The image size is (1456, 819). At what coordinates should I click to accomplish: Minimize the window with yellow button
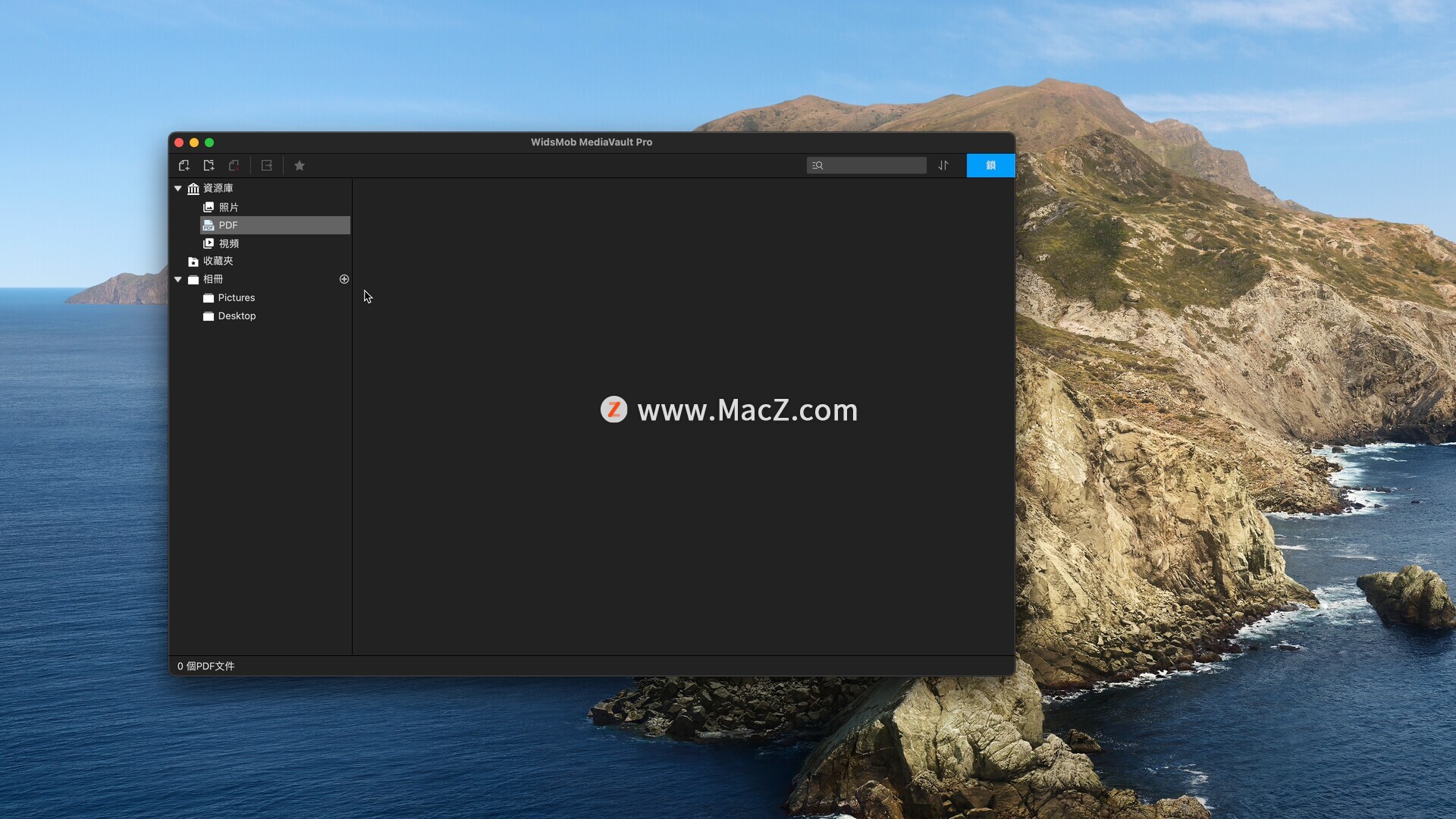[194, 143]
